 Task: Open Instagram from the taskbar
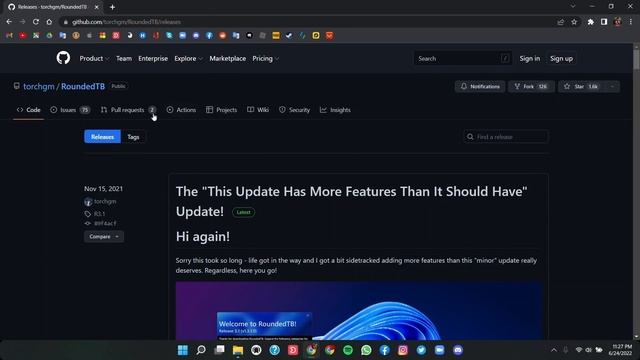403,350
